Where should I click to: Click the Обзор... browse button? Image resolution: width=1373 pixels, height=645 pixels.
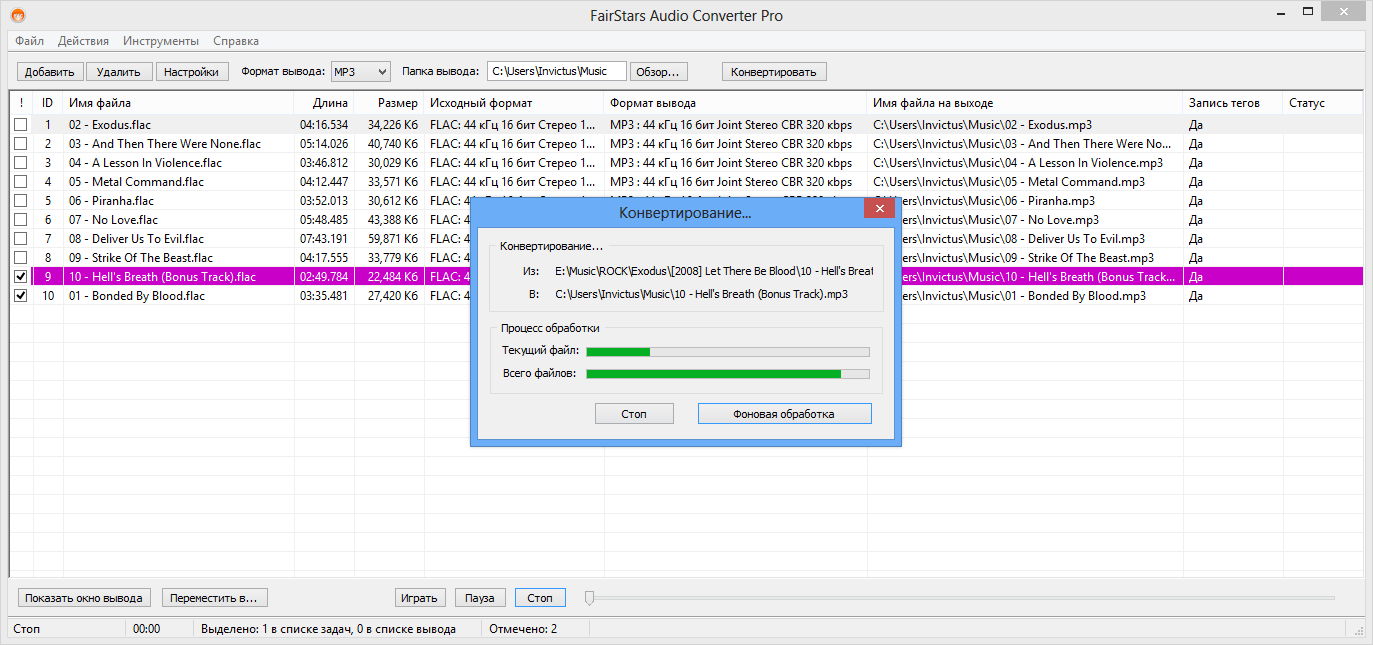pyautogui.click(x=659, y=71)
